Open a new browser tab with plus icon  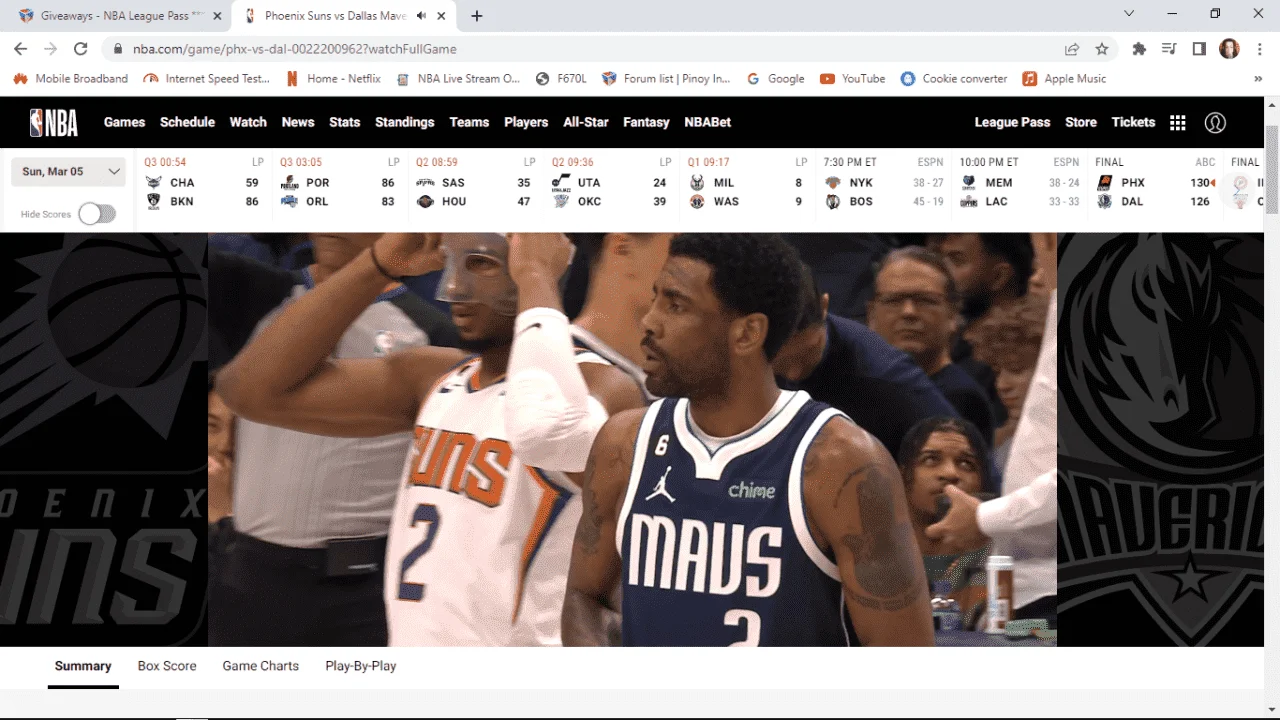click(x=477, y=16)
